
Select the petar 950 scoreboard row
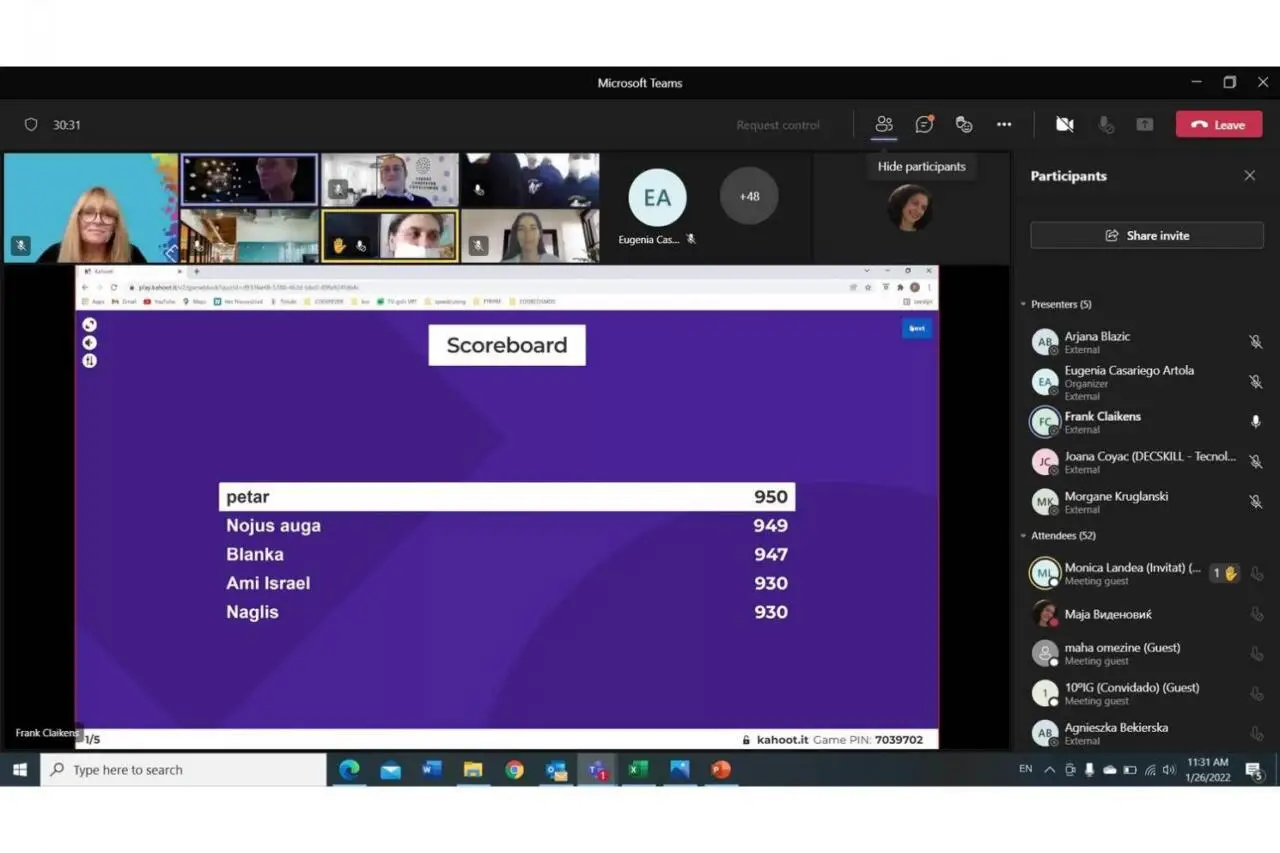coord(507,497)
